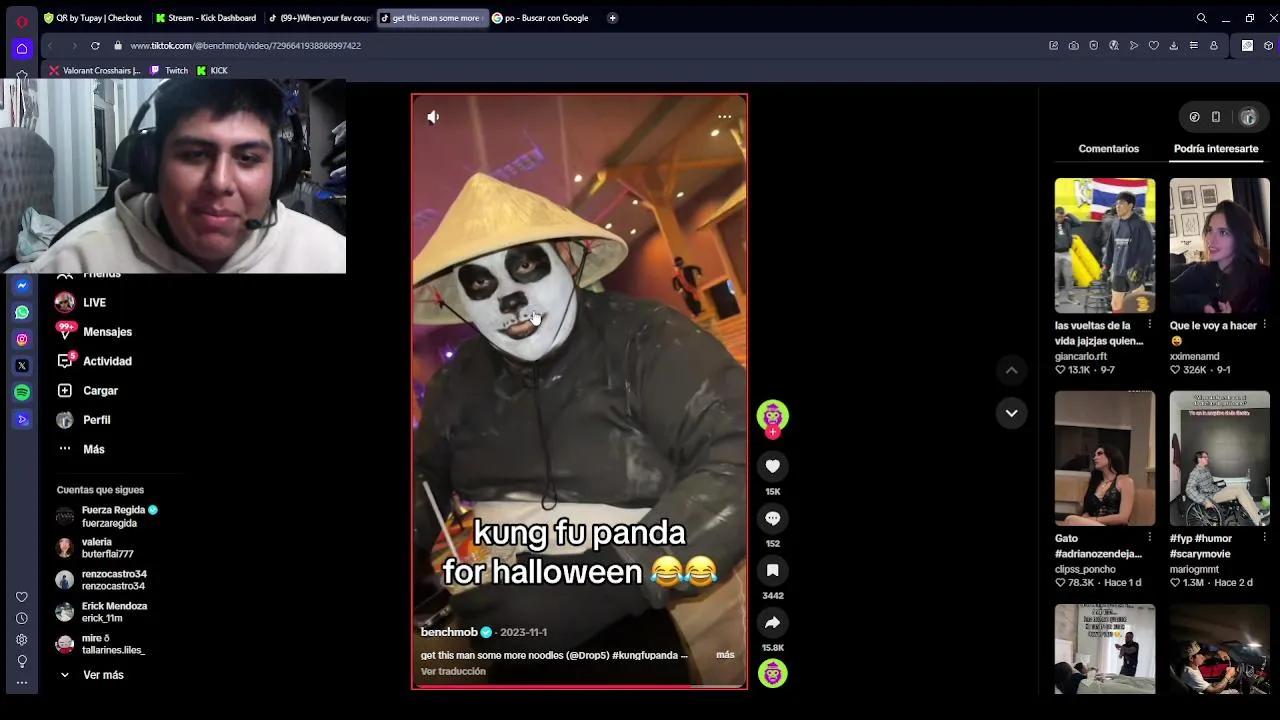Open the video options three-dot menu
The image size is (1280, 720).
(725, 117)
